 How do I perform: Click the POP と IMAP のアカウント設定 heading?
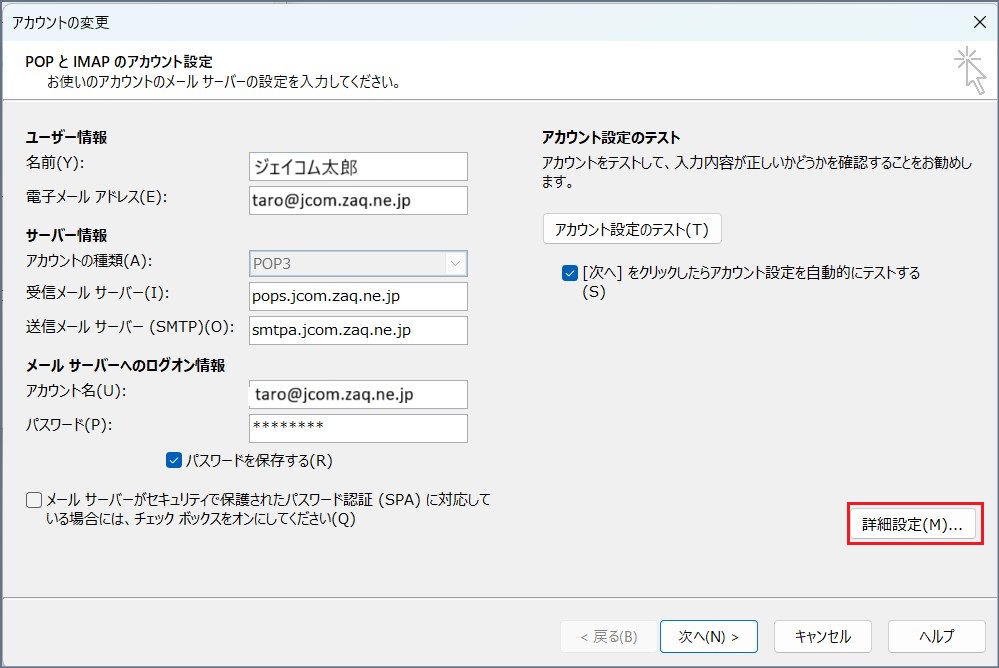(x=119, y=62)
